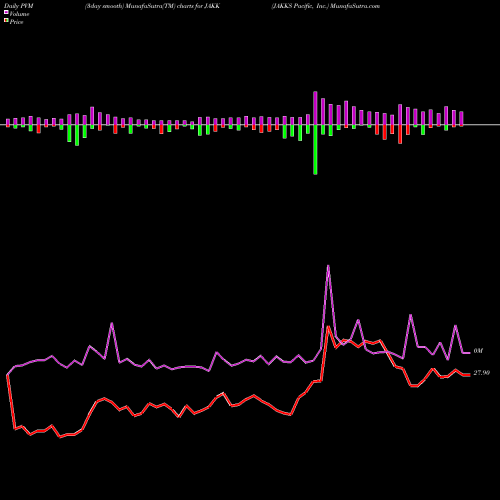
Task: Click the green-red Price legend swatch
Action: point(6,21)
